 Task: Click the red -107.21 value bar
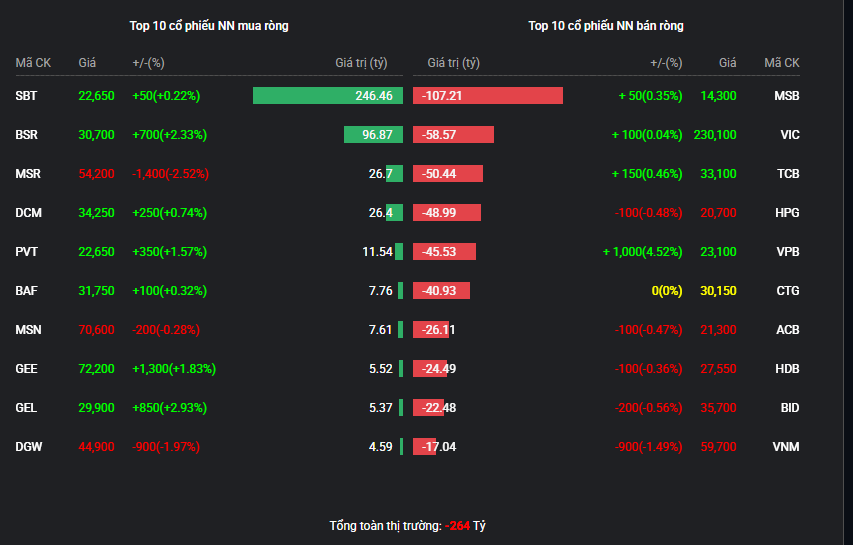(x=488, y=96)
